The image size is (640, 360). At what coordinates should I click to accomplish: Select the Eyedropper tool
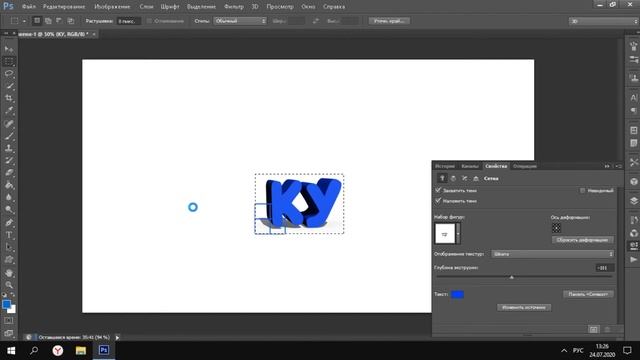click(x=9, y=111)
